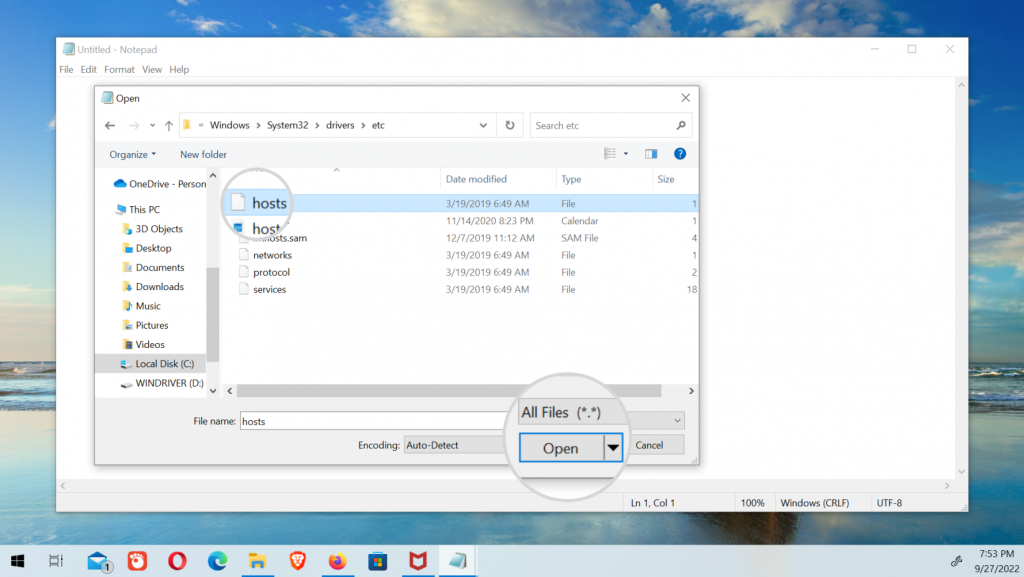Launch Opera from the taskbar
1024x577 pixels.
(x=177, y=561)
